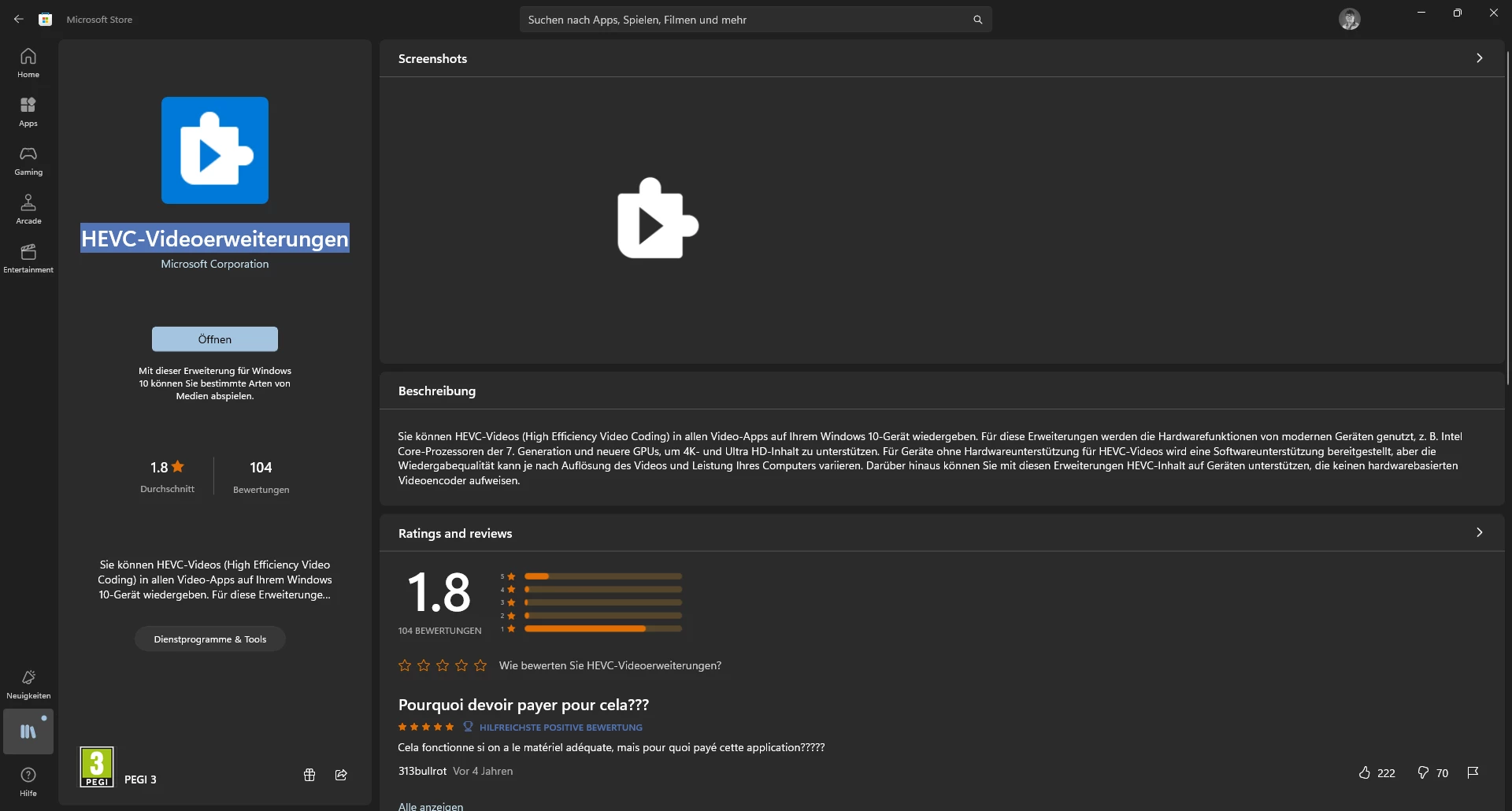Click the screenshot placeholder thumbnail
The height and width of the screenshot is (811, 1512).
pos(658,219)
